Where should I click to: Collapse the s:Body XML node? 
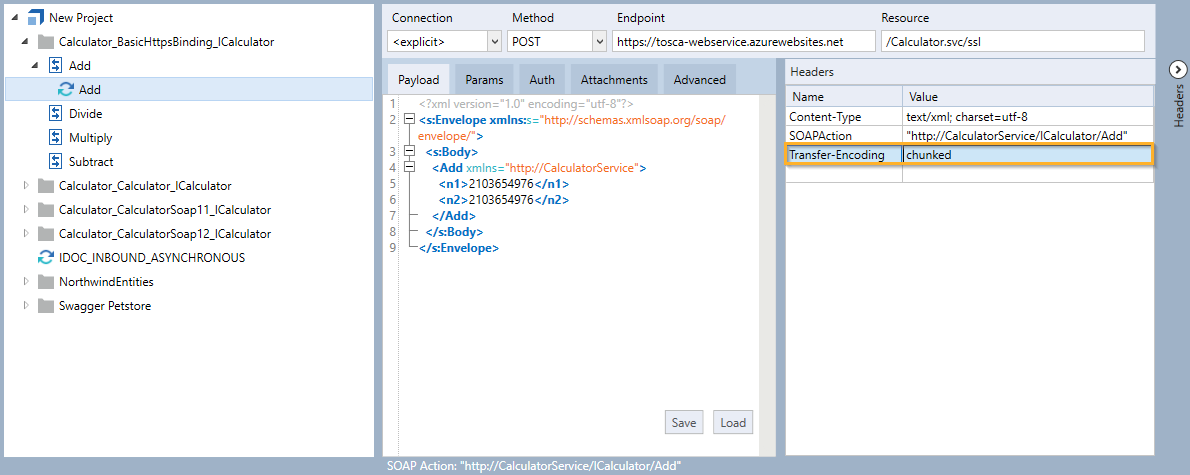pos(408,152)
